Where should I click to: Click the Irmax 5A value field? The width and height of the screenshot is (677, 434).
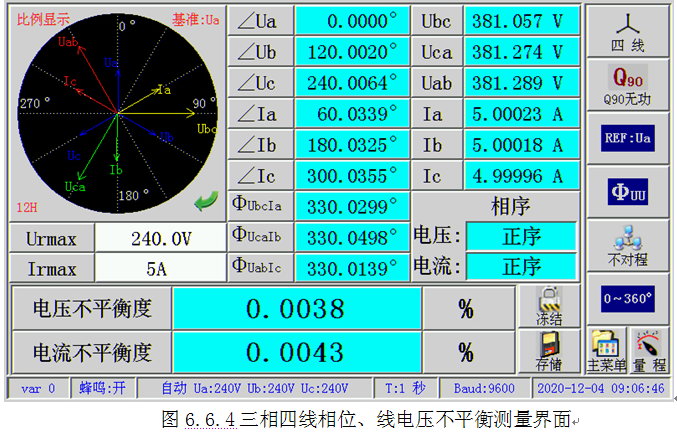coord(161,269)
